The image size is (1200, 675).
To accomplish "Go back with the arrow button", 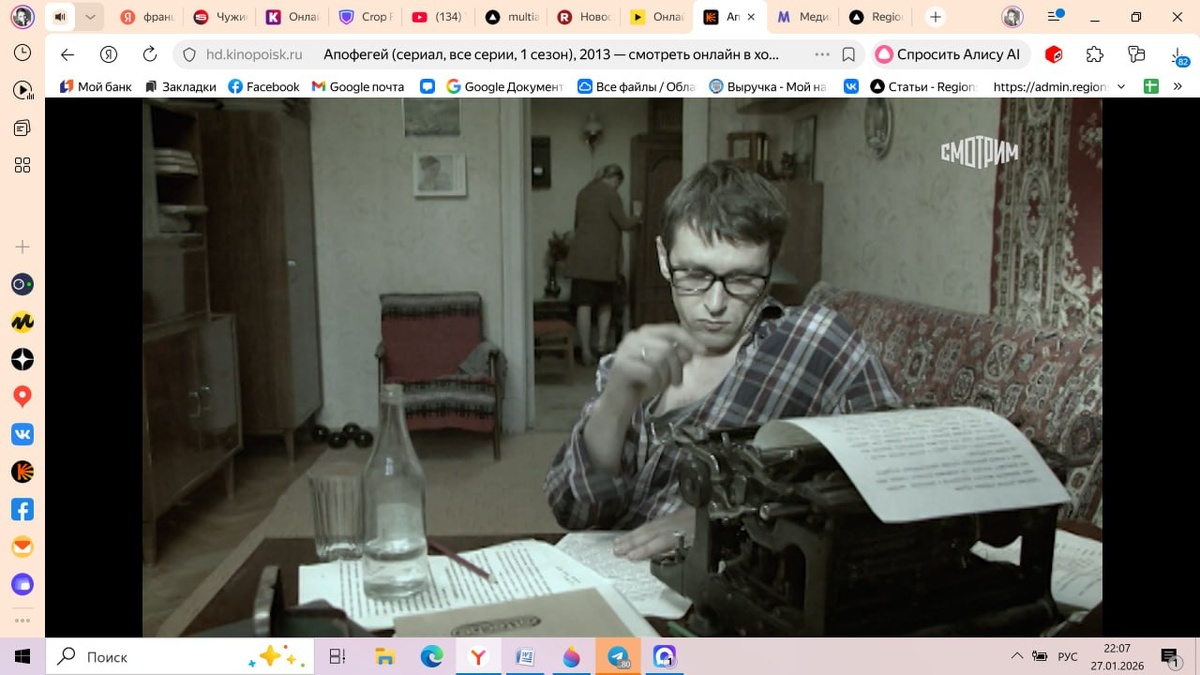I will coord(67,55).
